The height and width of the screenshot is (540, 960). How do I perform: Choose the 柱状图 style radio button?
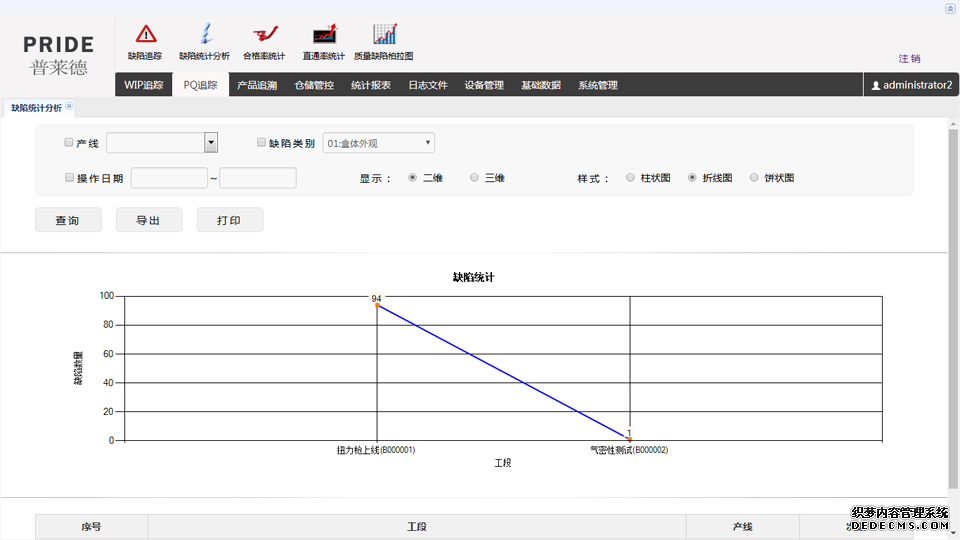(630, 178)
